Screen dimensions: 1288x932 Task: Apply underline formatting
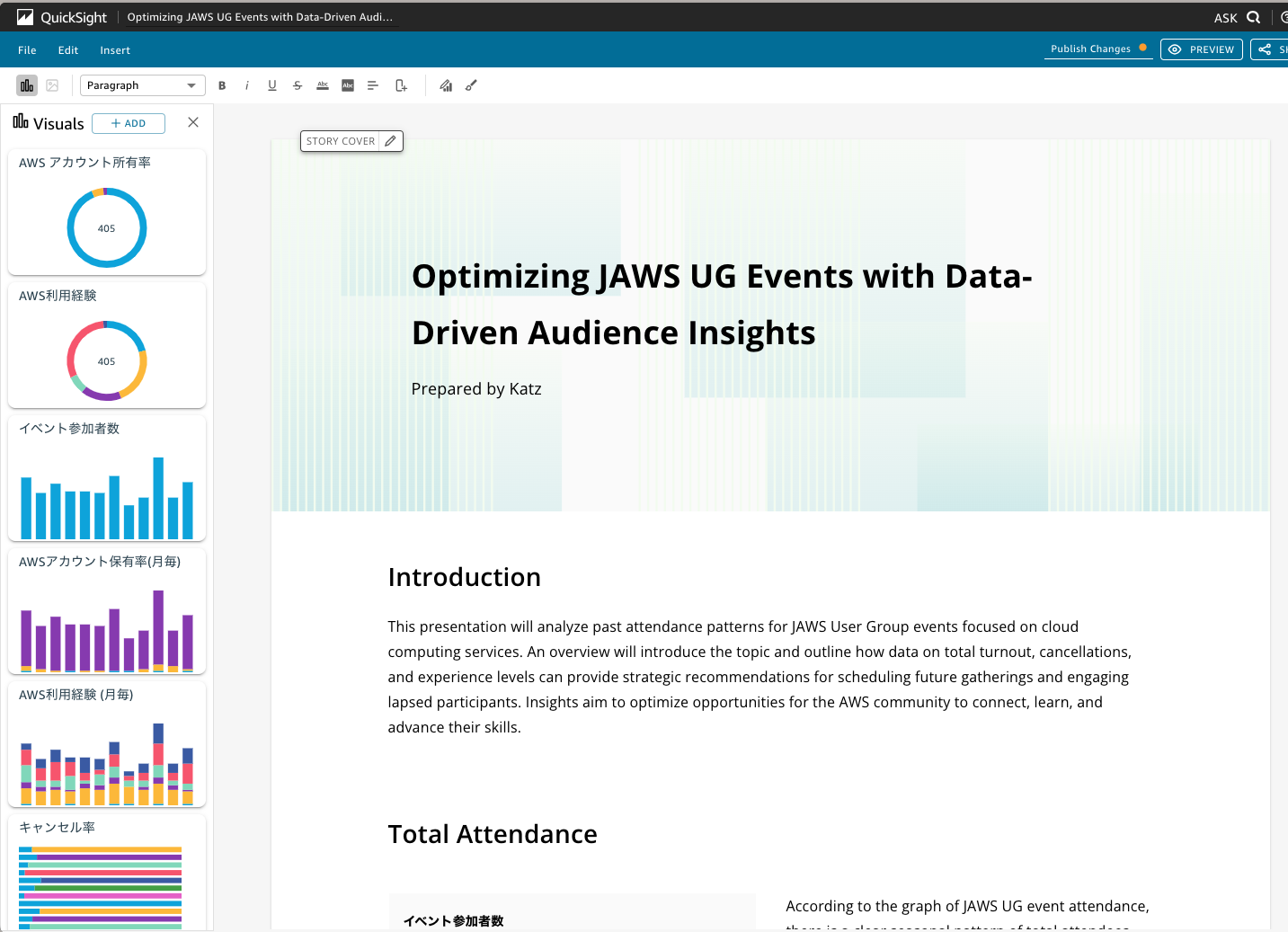(272, 85)
